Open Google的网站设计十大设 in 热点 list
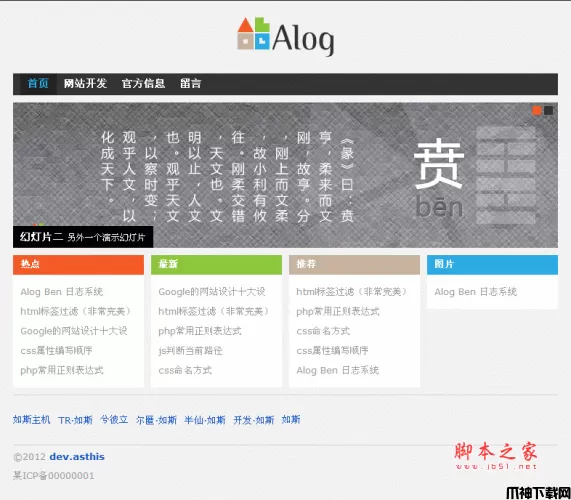 tap(74, 331)
